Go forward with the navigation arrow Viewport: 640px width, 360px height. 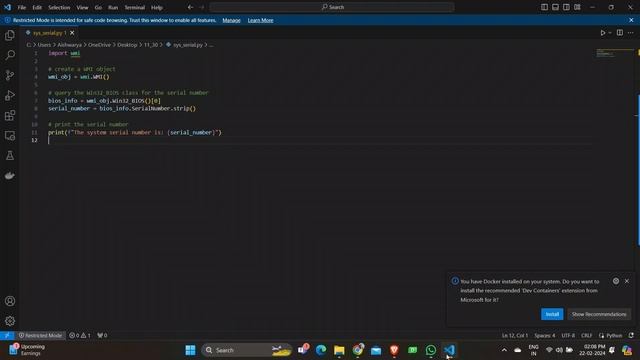point(202,7)
